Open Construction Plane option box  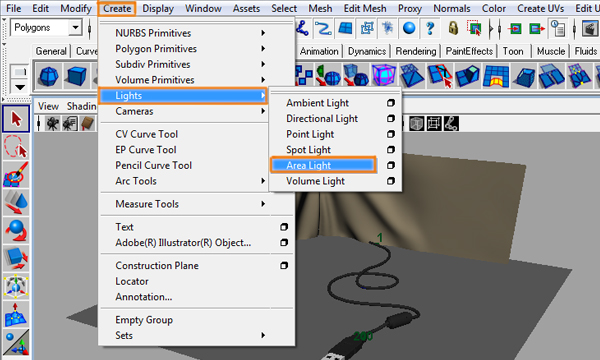(x=284, y=266)
